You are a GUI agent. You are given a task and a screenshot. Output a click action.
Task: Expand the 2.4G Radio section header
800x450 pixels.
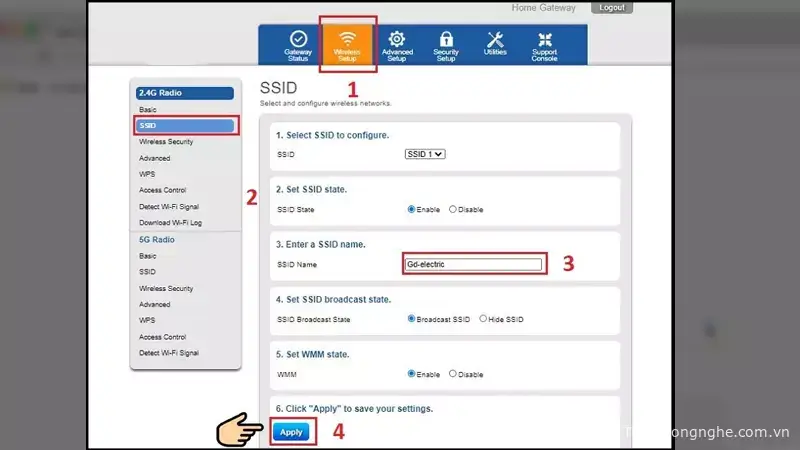(x=184, y=93)
